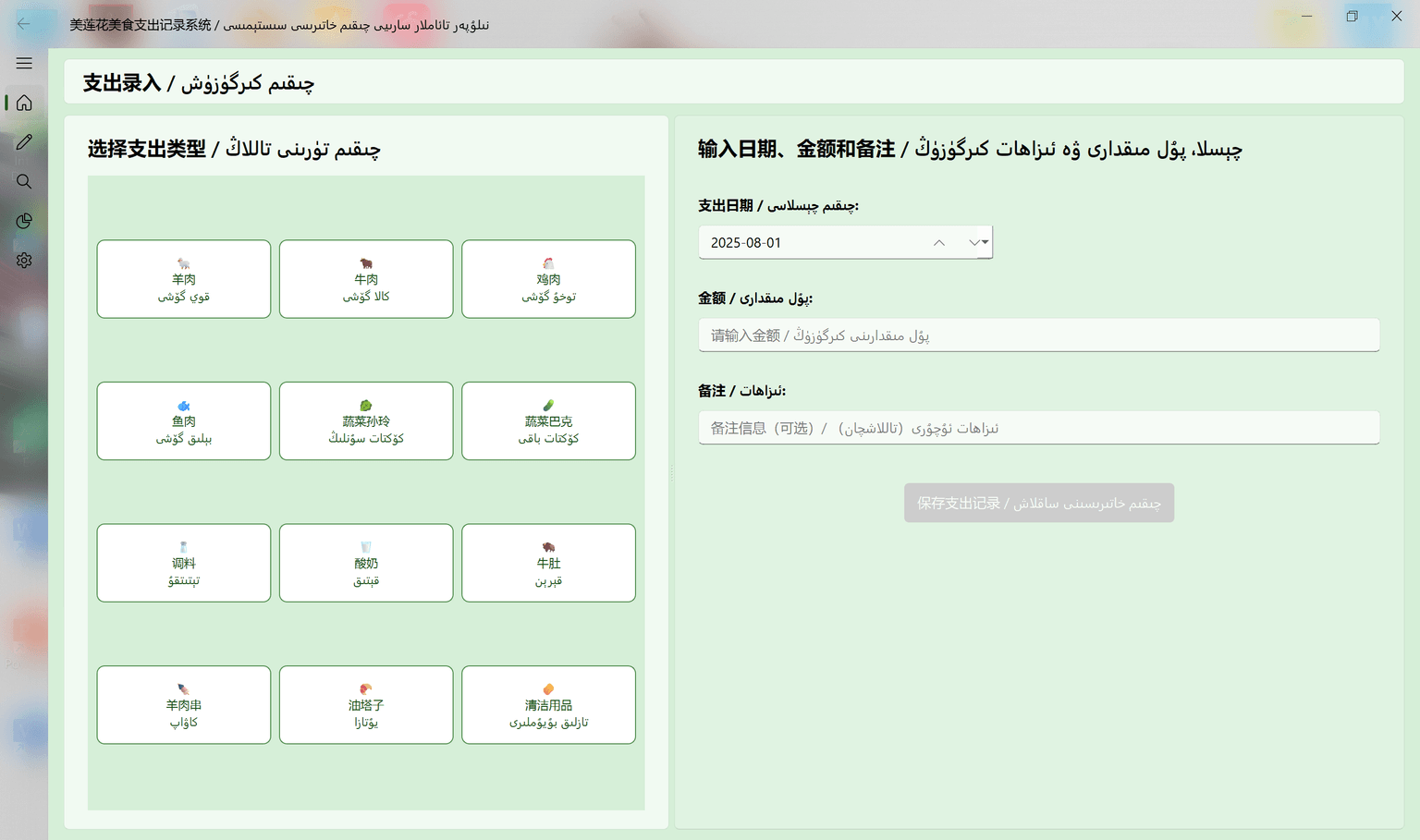
Task: Select the 牛肉 expense type
Action: click(x=366, y=279)
